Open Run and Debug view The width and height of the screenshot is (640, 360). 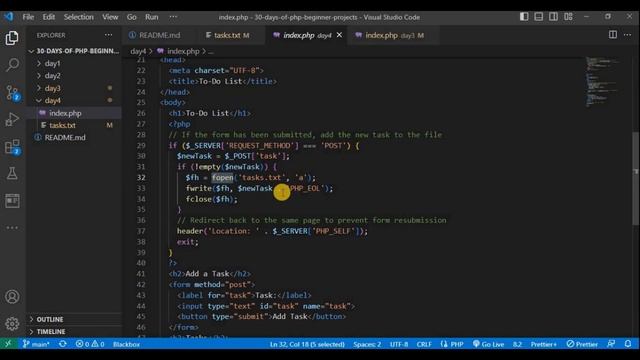tap(12, 120)
